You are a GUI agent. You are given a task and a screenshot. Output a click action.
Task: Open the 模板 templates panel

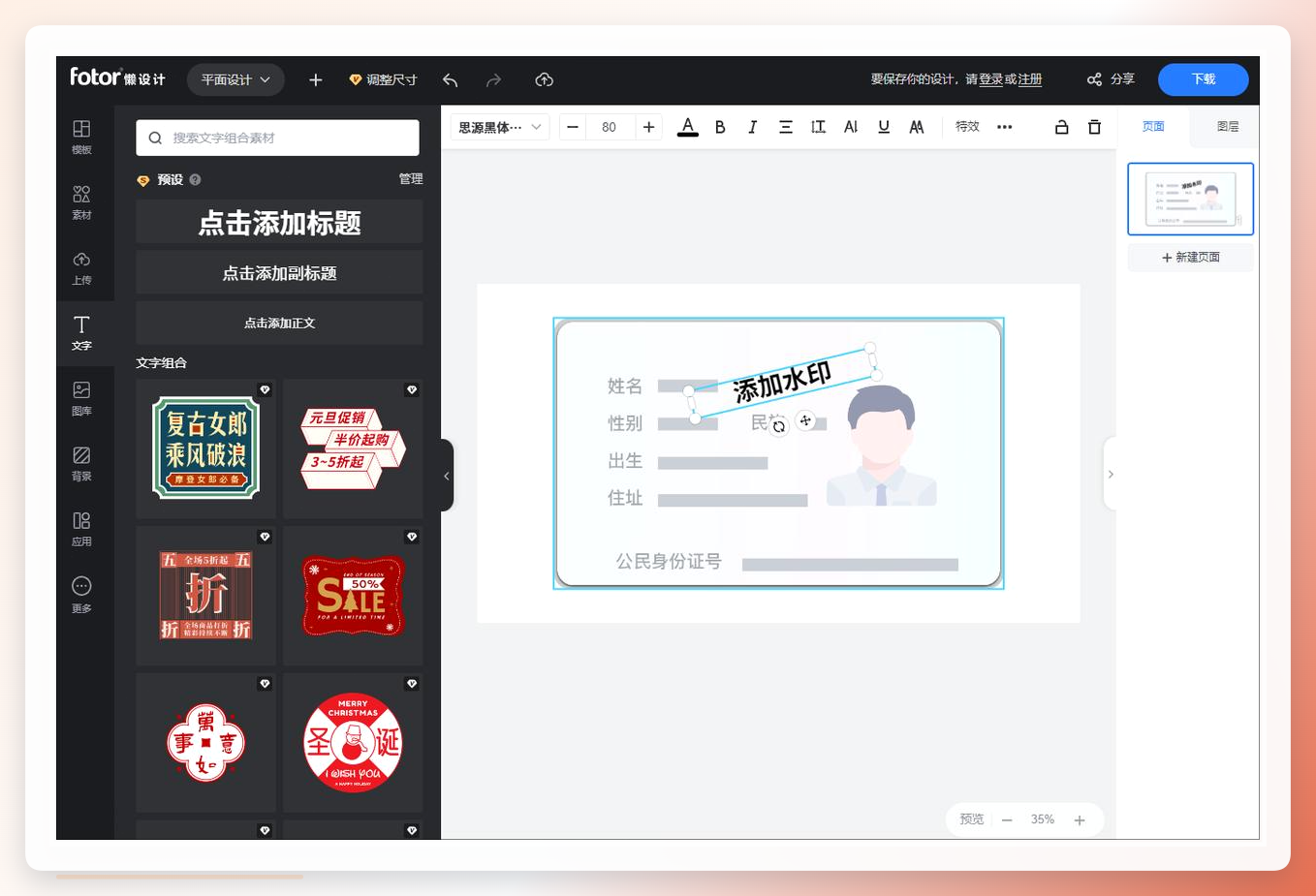click(x=81, y=137)
